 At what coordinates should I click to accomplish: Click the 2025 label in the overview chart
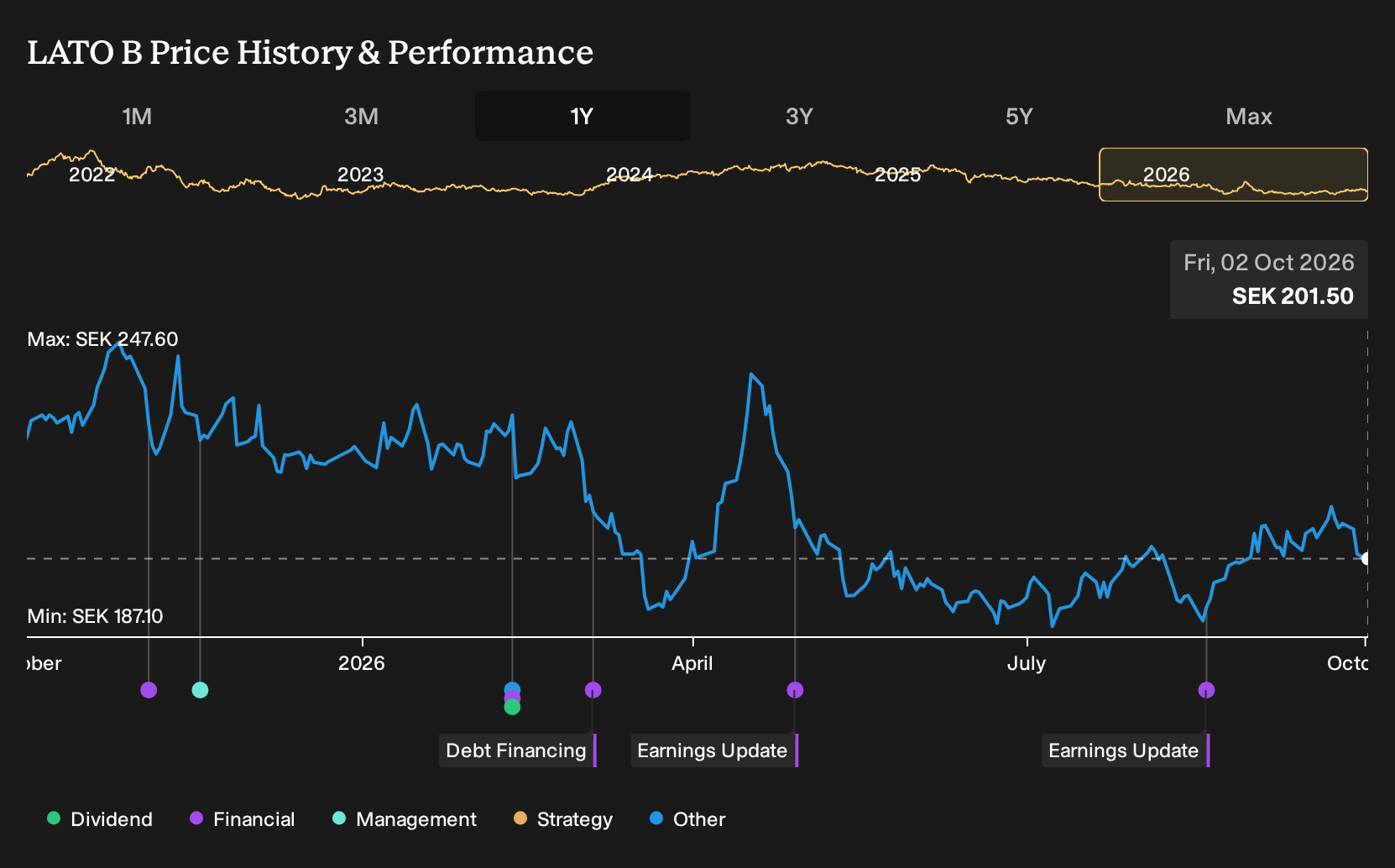(898, 175)
